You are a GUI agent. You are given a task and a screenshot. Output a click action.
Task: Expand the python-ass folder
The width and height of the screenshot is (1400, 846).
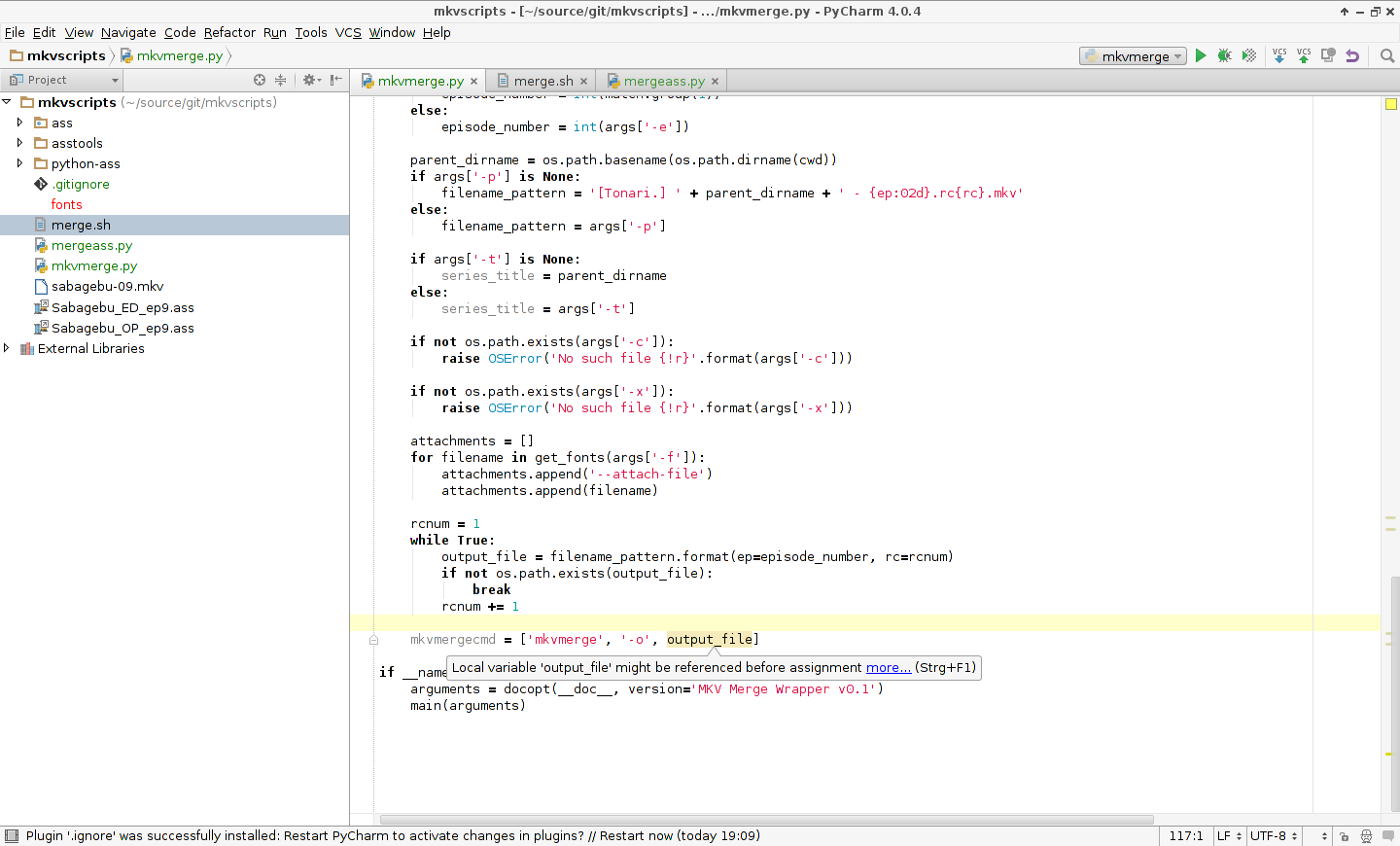19,163
